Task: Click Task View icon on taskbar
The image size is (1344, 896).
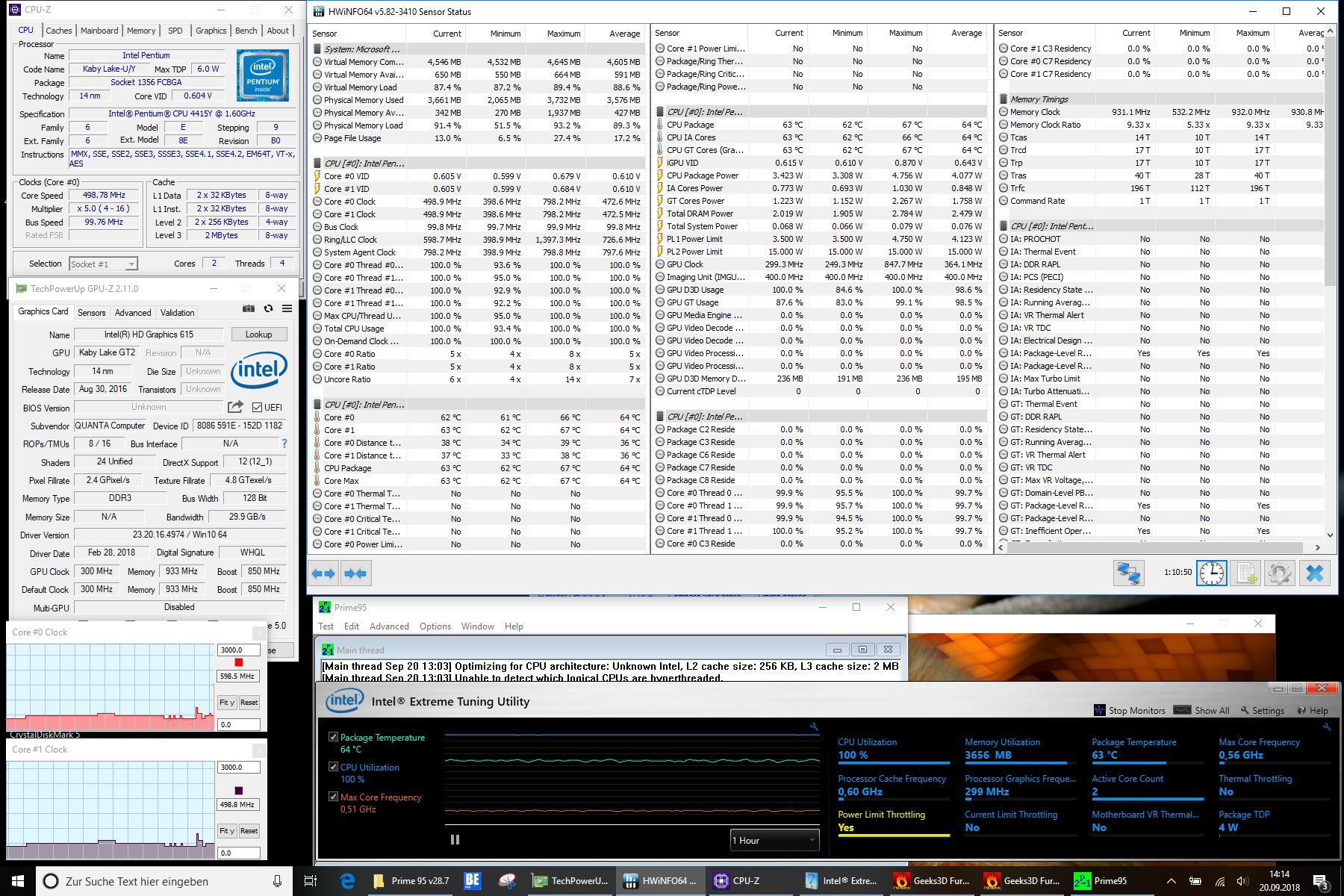Action: (x=311, y=881)
